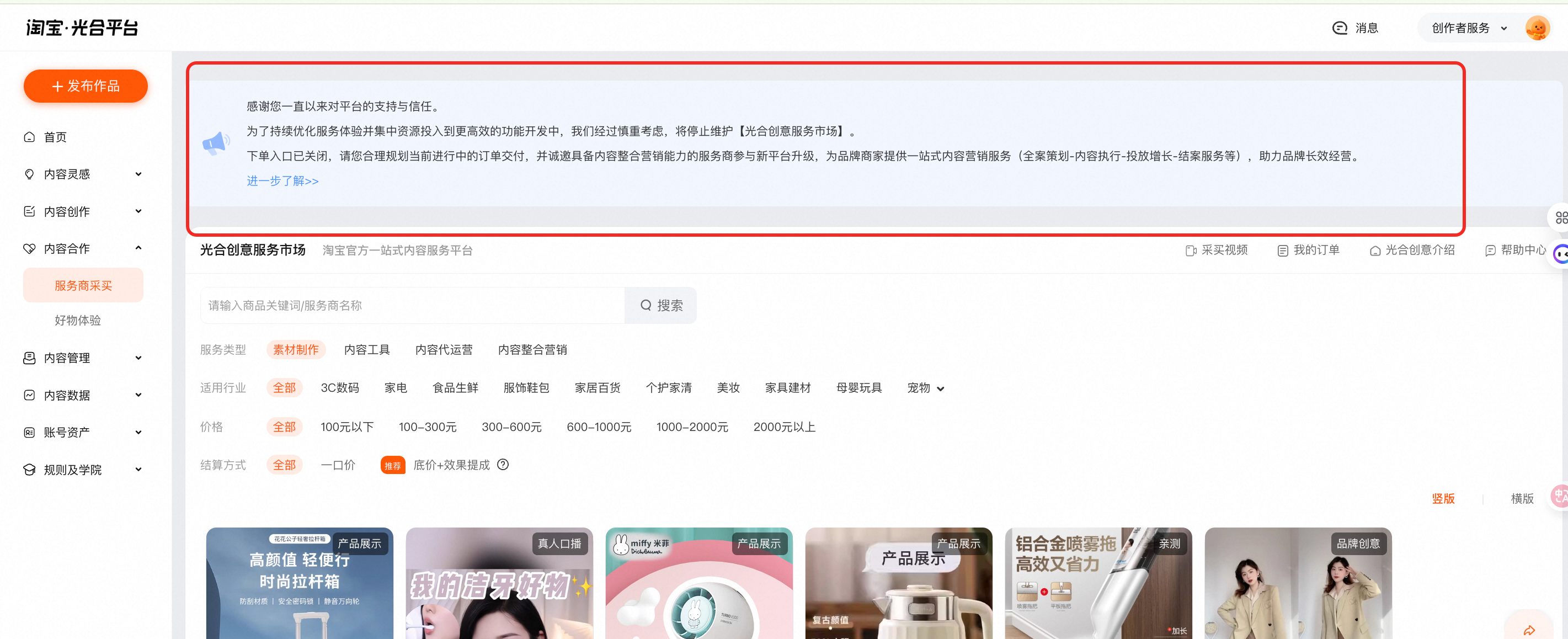Open the 时尚拉杆箱 video thumbnail
Screen dimensions: 1568x639
(300, 584)
